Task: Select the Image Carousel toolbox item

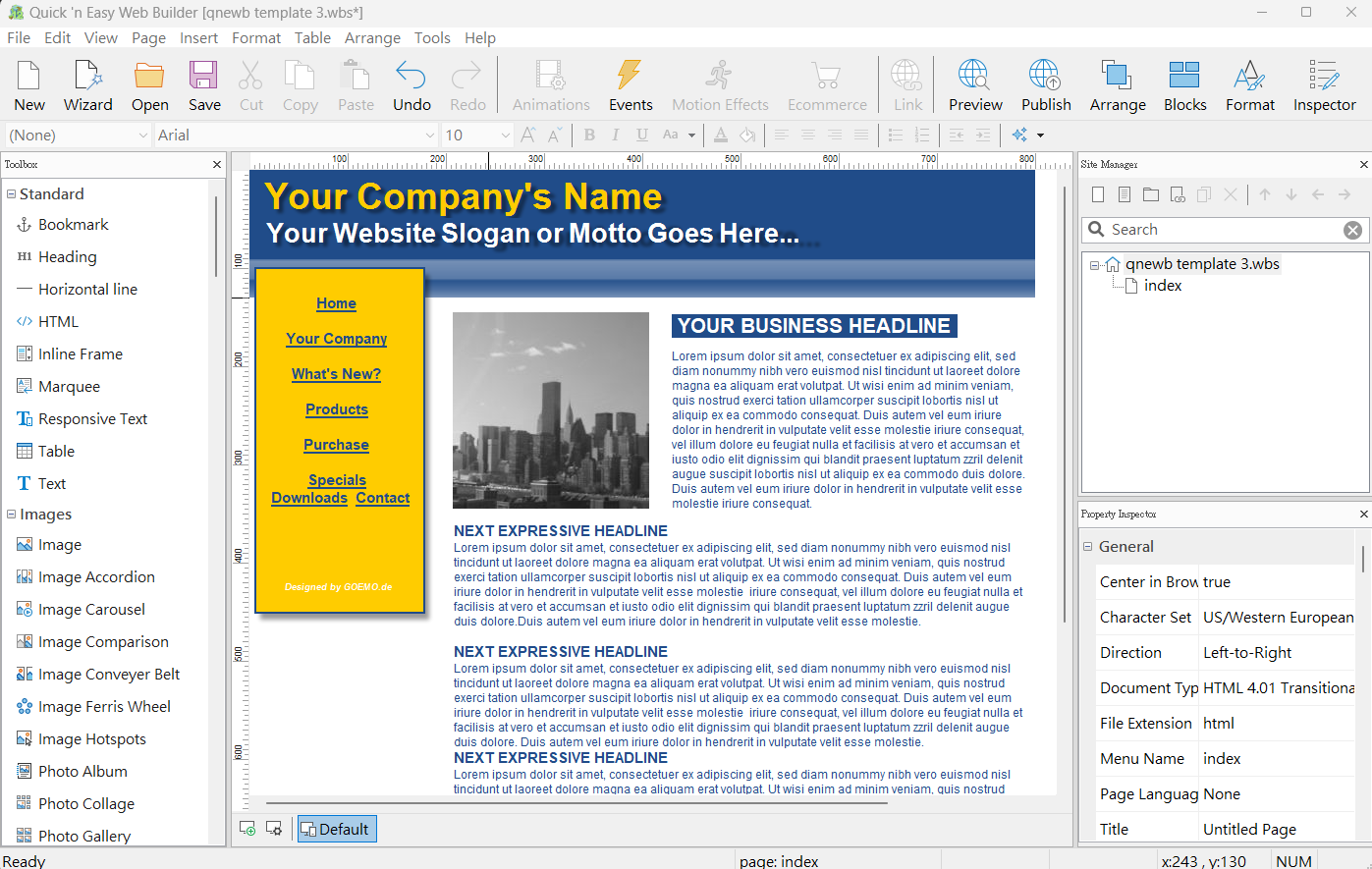Action: [x=91, y=610]
